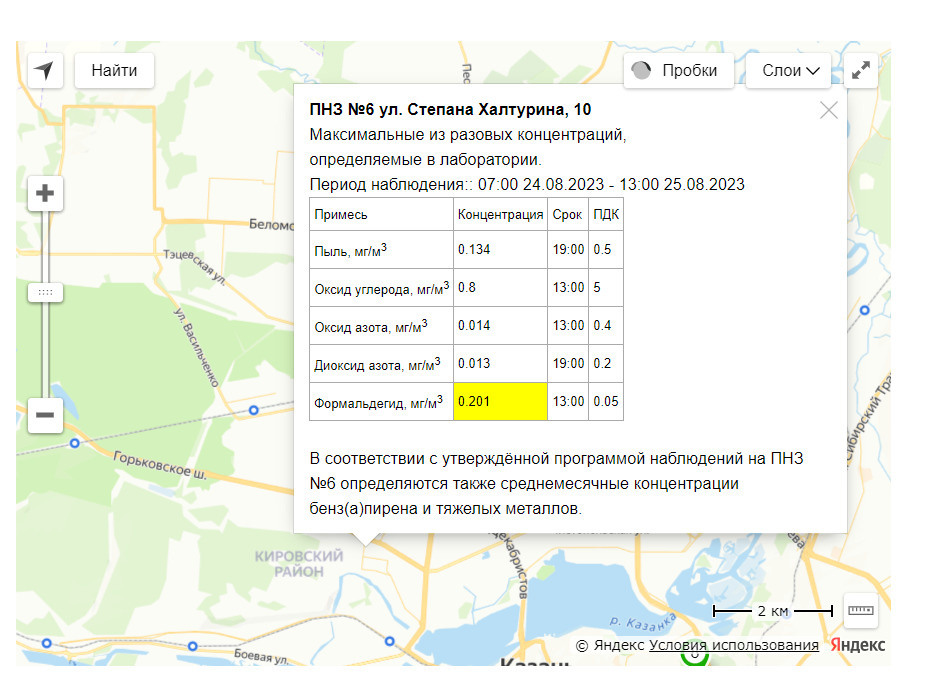This screenshot has height=695, width=937.
Task: Click the Яндекс logo
Action: [857, 645]
